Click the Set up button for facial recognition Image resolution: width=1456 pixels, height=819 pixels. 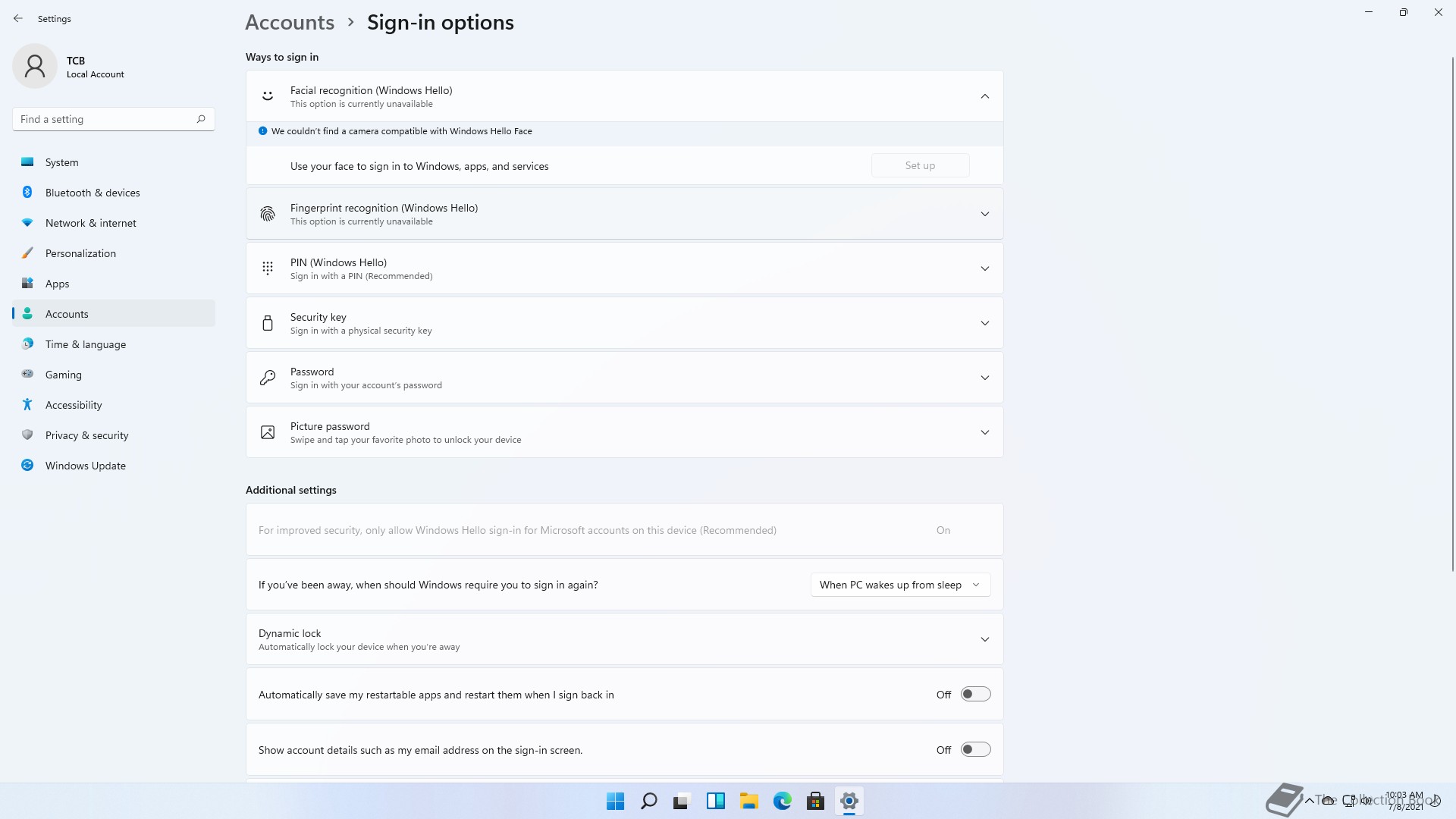coord(920,165)
